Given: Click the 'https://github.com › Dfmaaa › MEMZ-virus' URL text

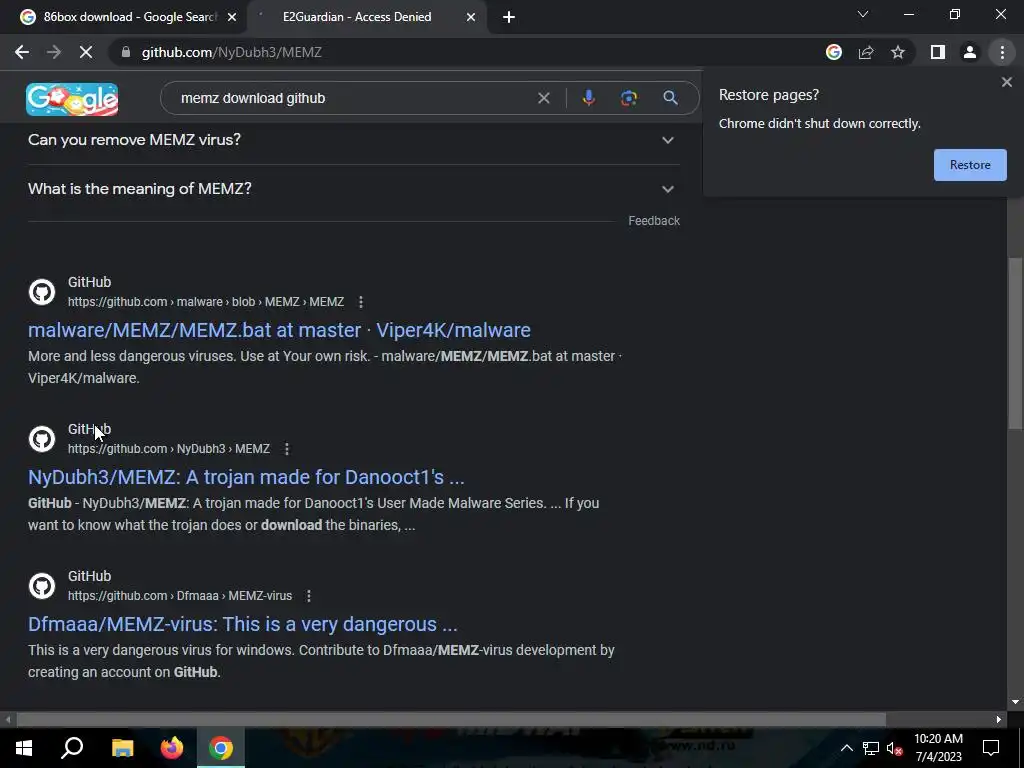Looking at the screenshot, I should click(180, 596).
